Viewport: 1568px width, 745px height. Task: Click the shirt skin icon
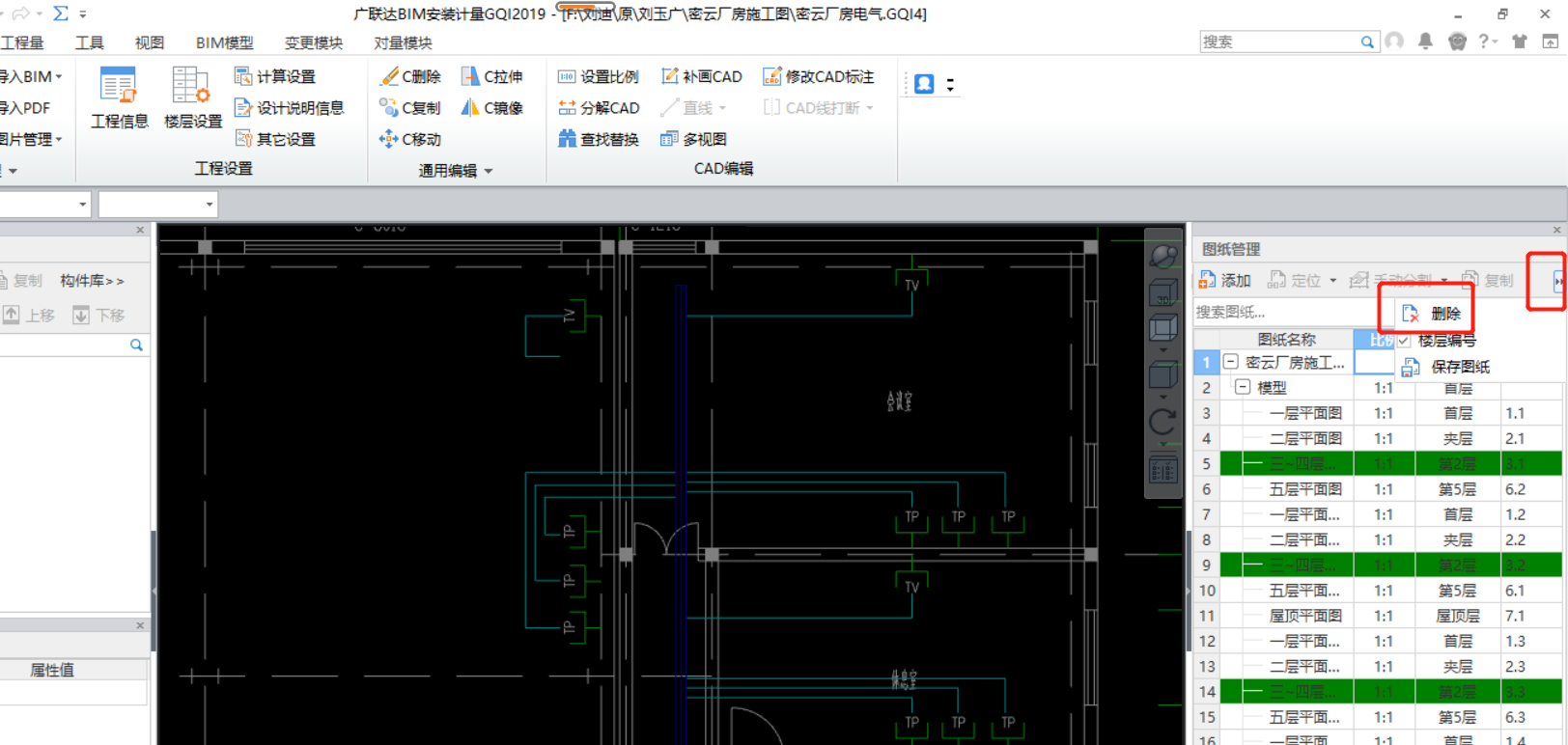coord(1520,41)
